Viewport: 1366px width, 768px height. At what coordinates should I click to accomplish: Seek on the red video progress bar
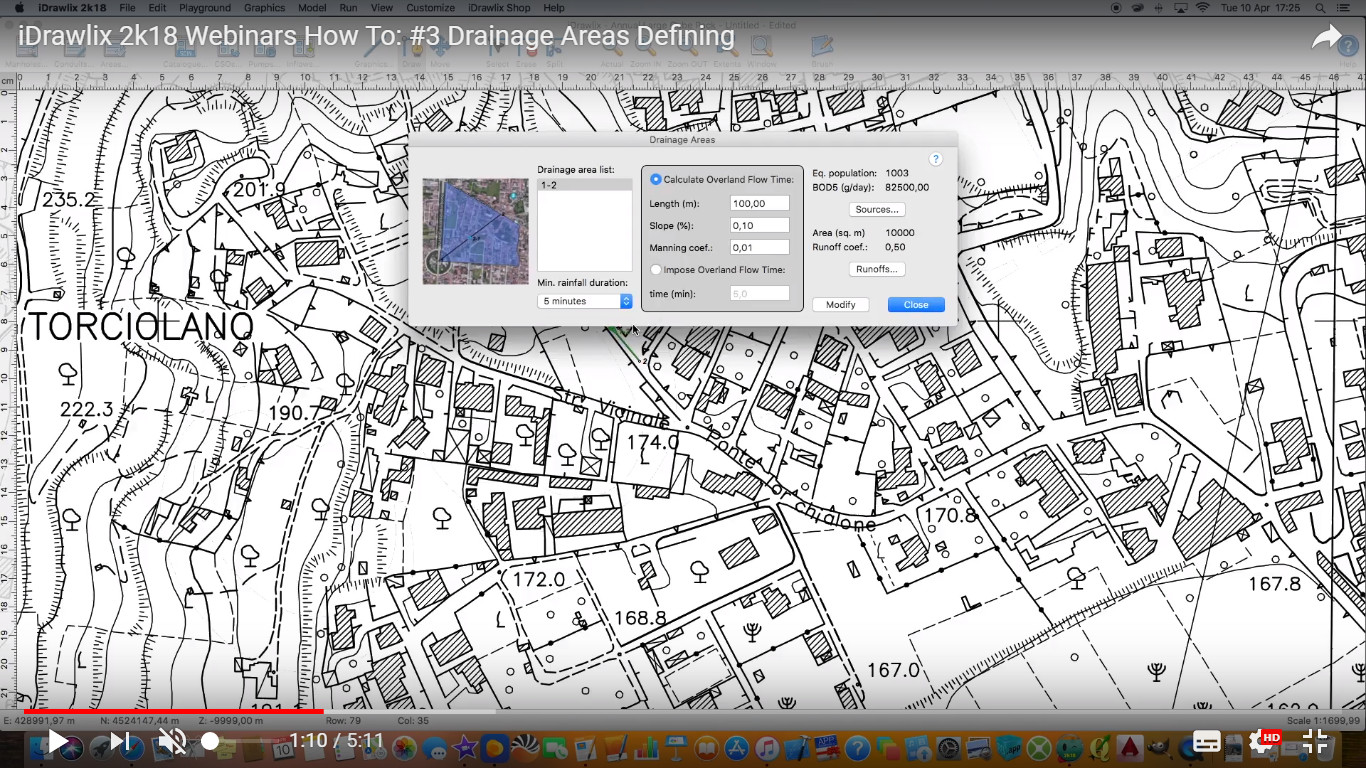tap(173, 711)
